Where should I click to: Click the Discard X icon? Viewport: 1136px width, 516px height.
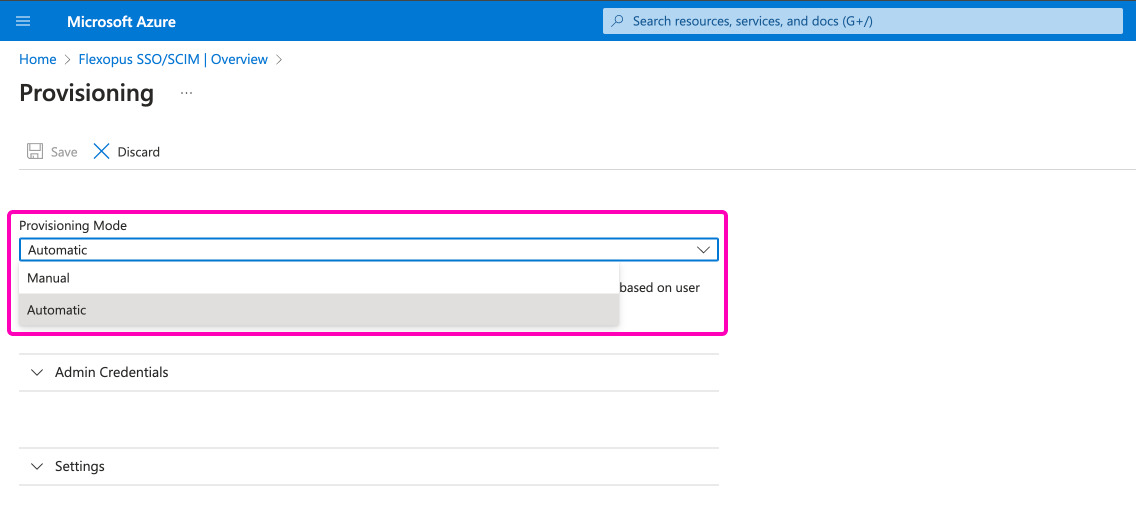(101, 152)
